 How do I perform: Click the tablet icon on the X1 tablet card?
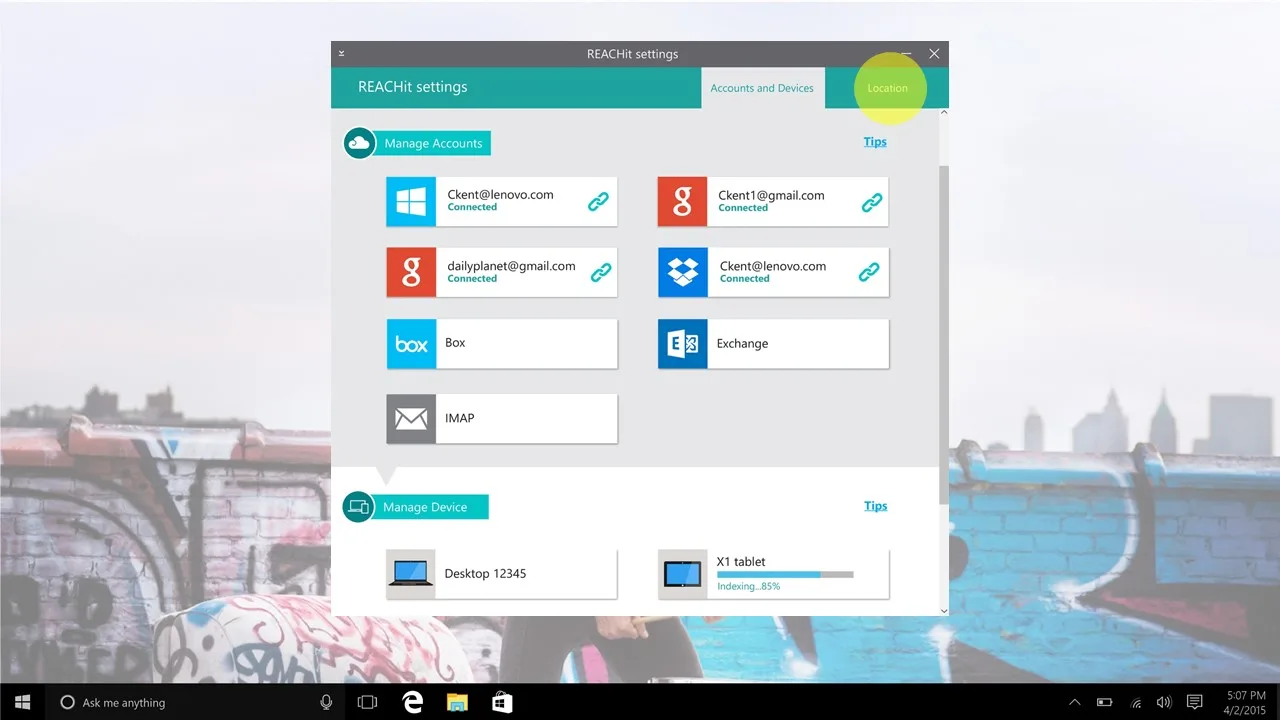(x=682, y=574)
